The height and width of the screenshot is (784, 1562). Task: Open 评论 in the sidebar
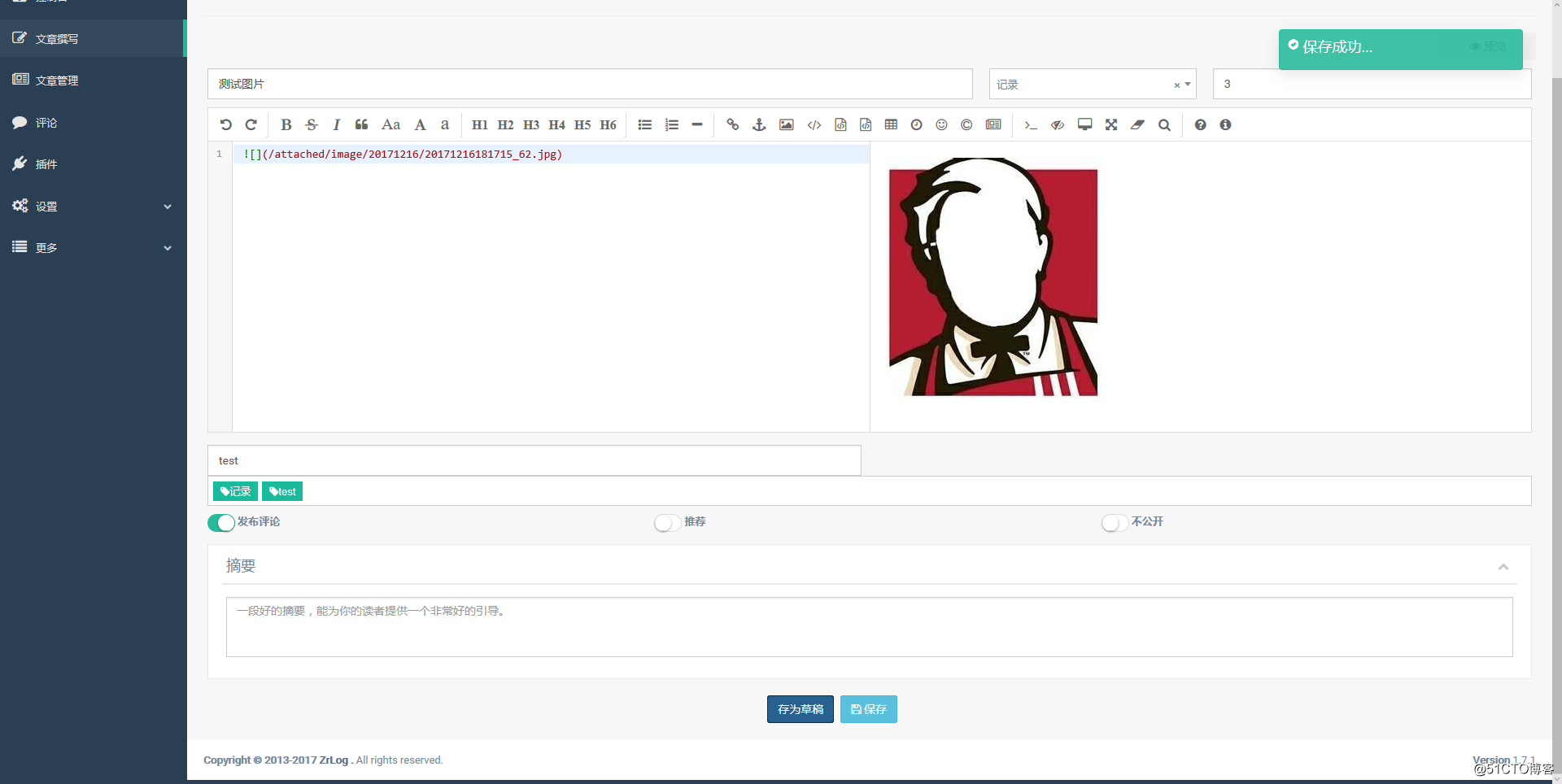click(x=94, y=122)
